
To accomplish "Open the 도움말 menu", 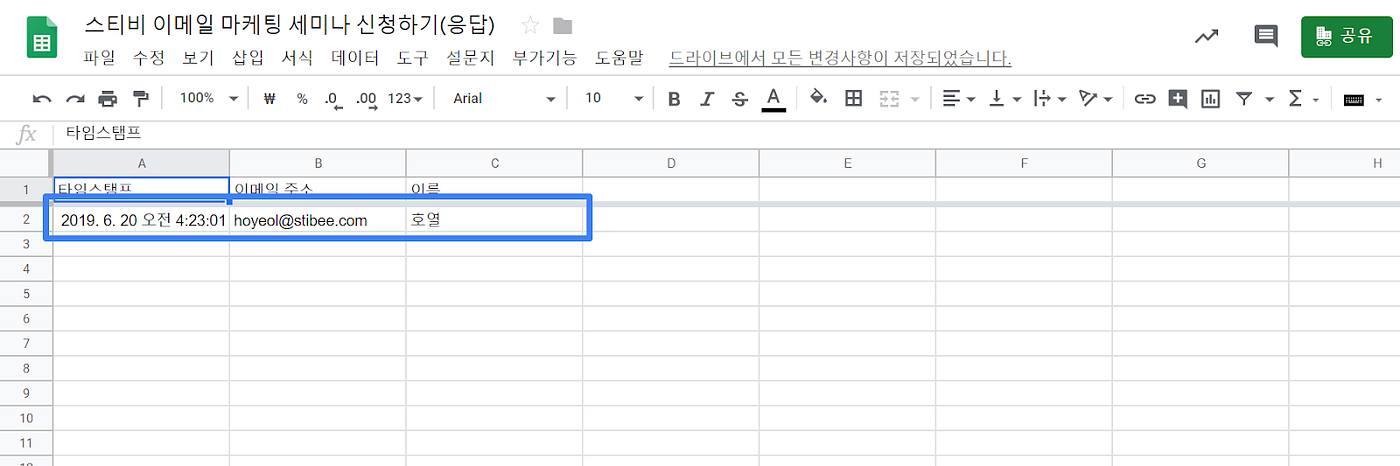I will click(619, 58).
